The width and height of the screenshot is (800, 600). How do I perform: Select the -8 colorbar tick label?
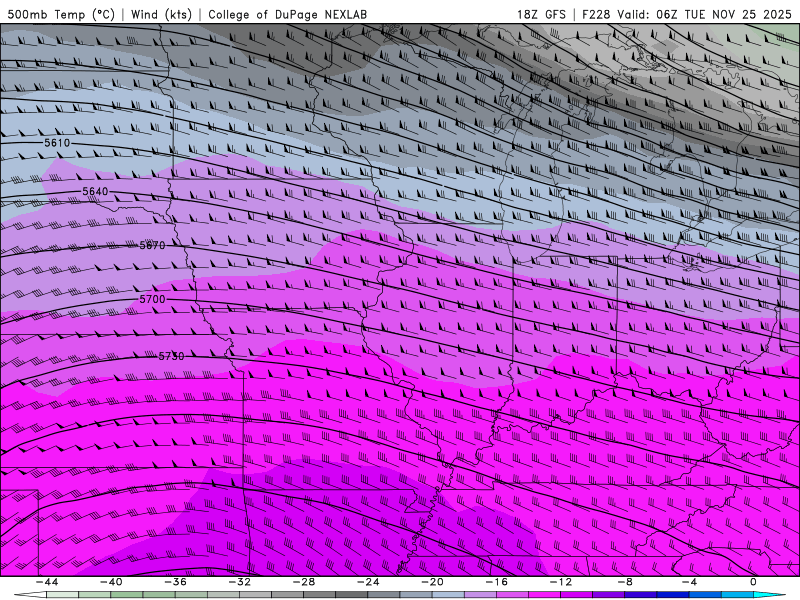click(x=625, y=582)
